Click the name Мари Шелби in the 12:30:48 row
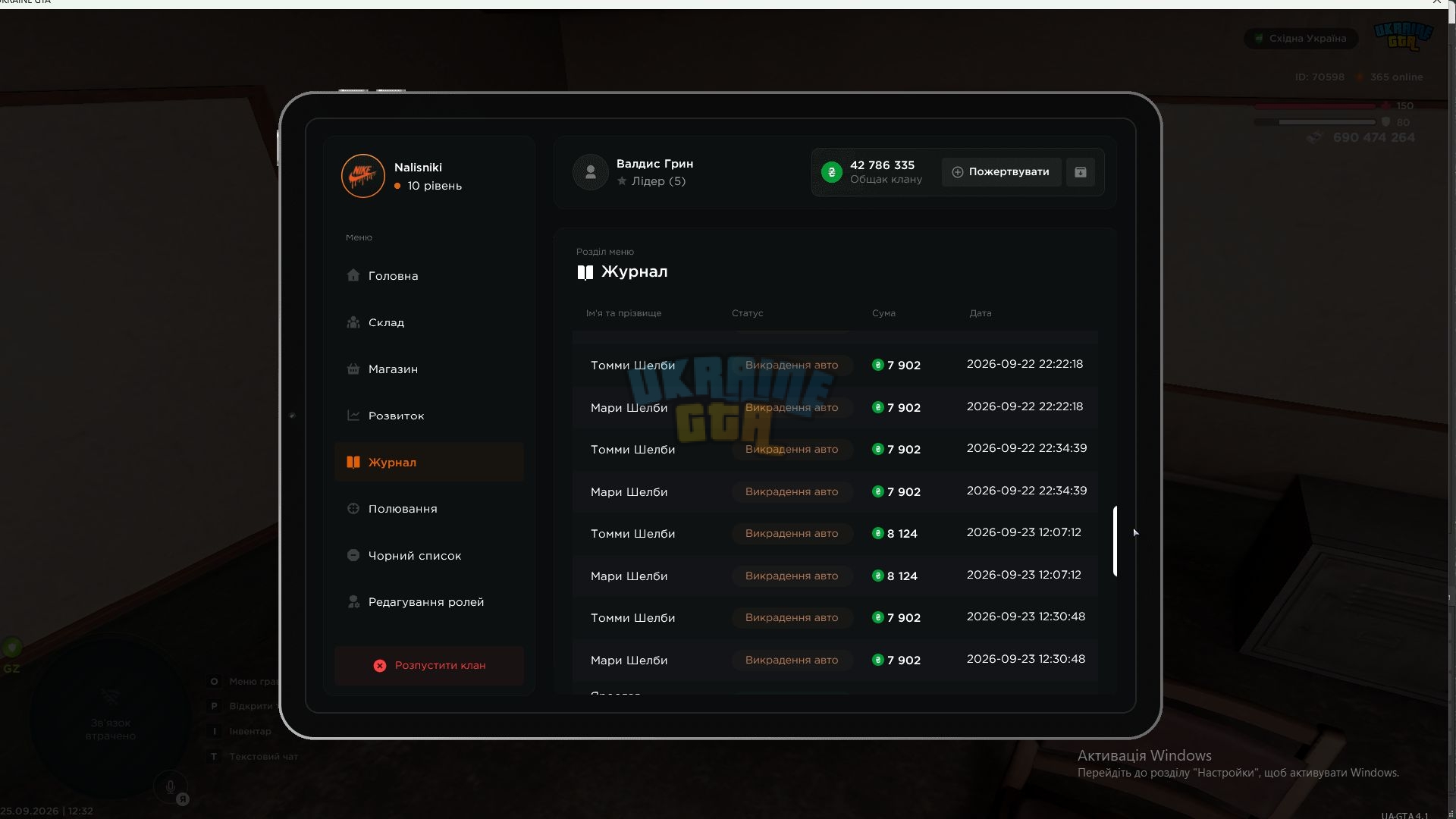 point(629,661)
